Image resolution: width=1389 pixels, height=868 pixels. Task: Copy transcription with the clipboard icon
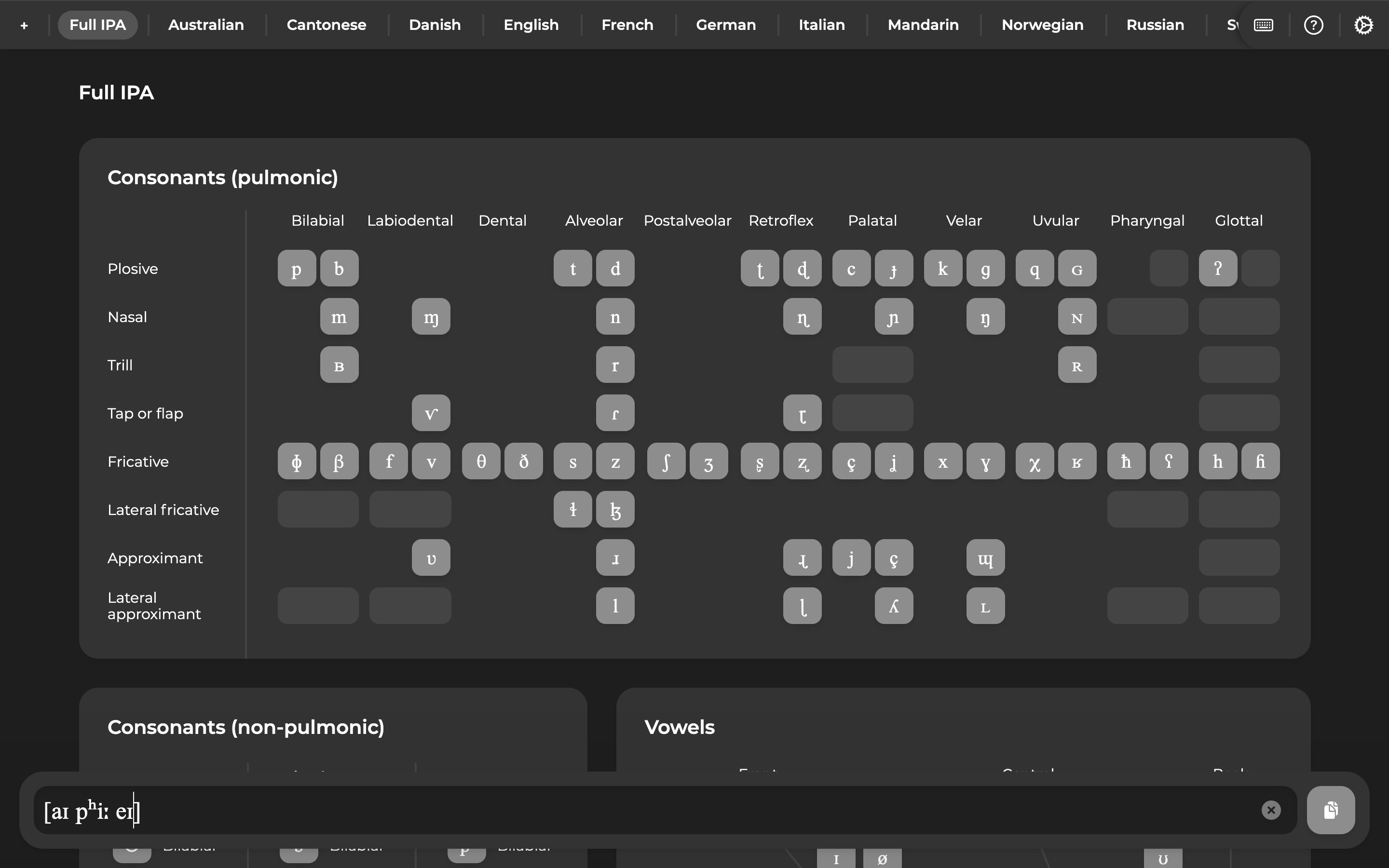coord(1331,810)
